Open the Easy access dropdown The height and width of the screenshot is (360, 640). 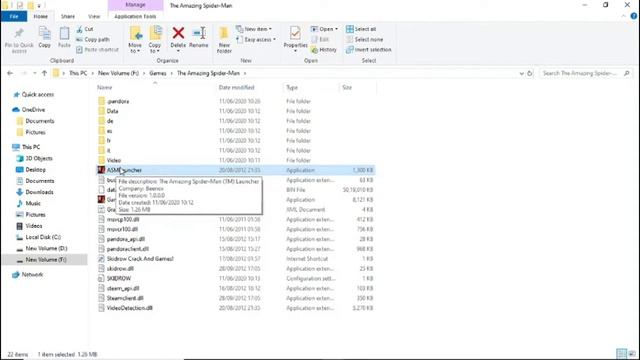[256, 40]
